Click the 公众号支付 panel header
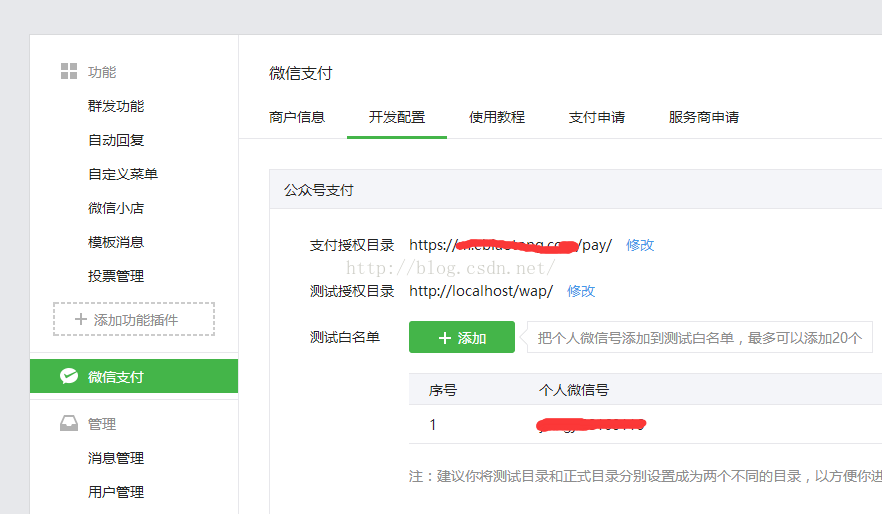The height and width of the screenshot is (514, 882). point(575,190)
